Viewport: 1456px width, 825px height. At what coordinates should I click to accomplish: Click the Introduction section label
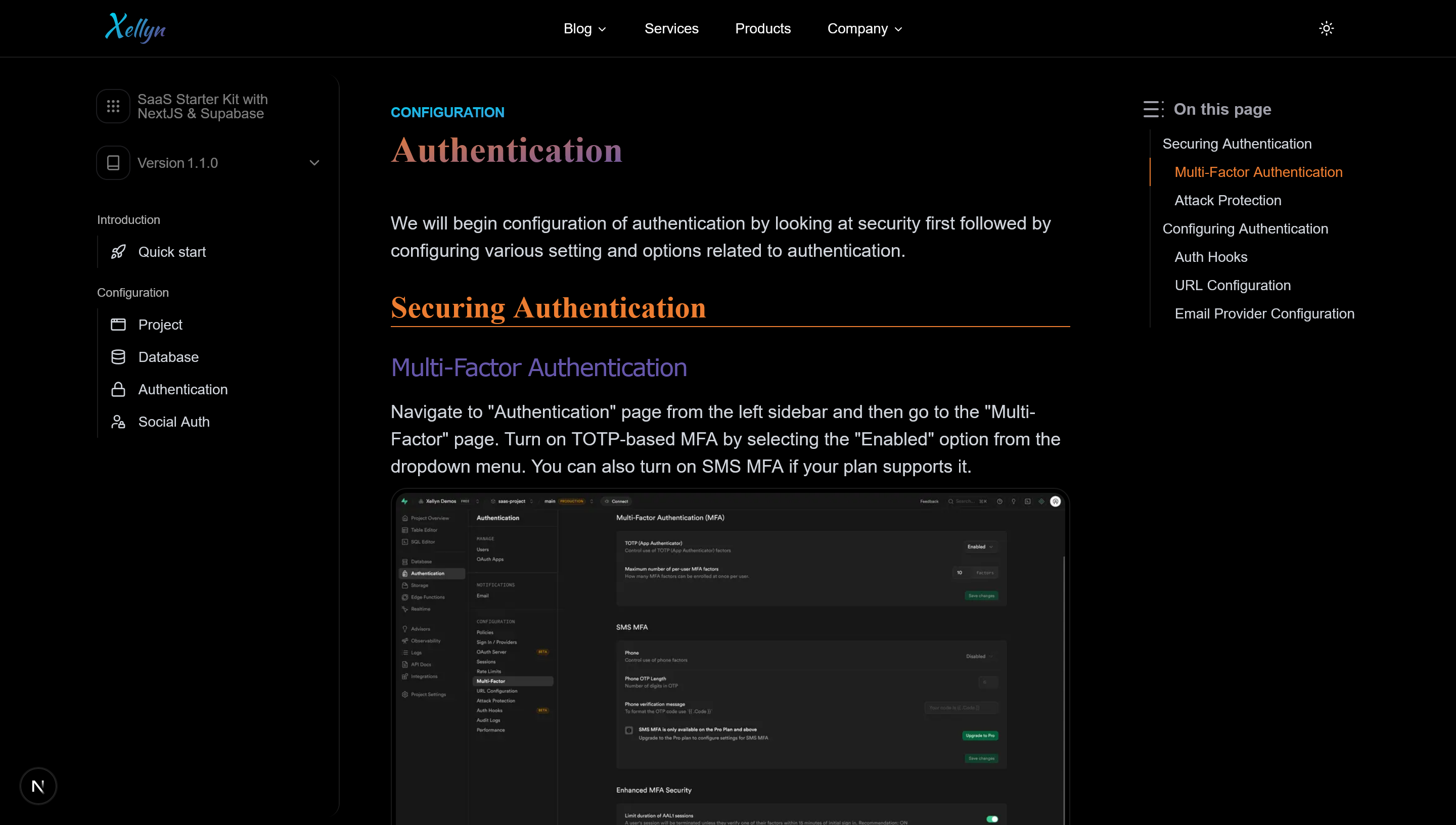pyautogui.click(x=128, y=219)
